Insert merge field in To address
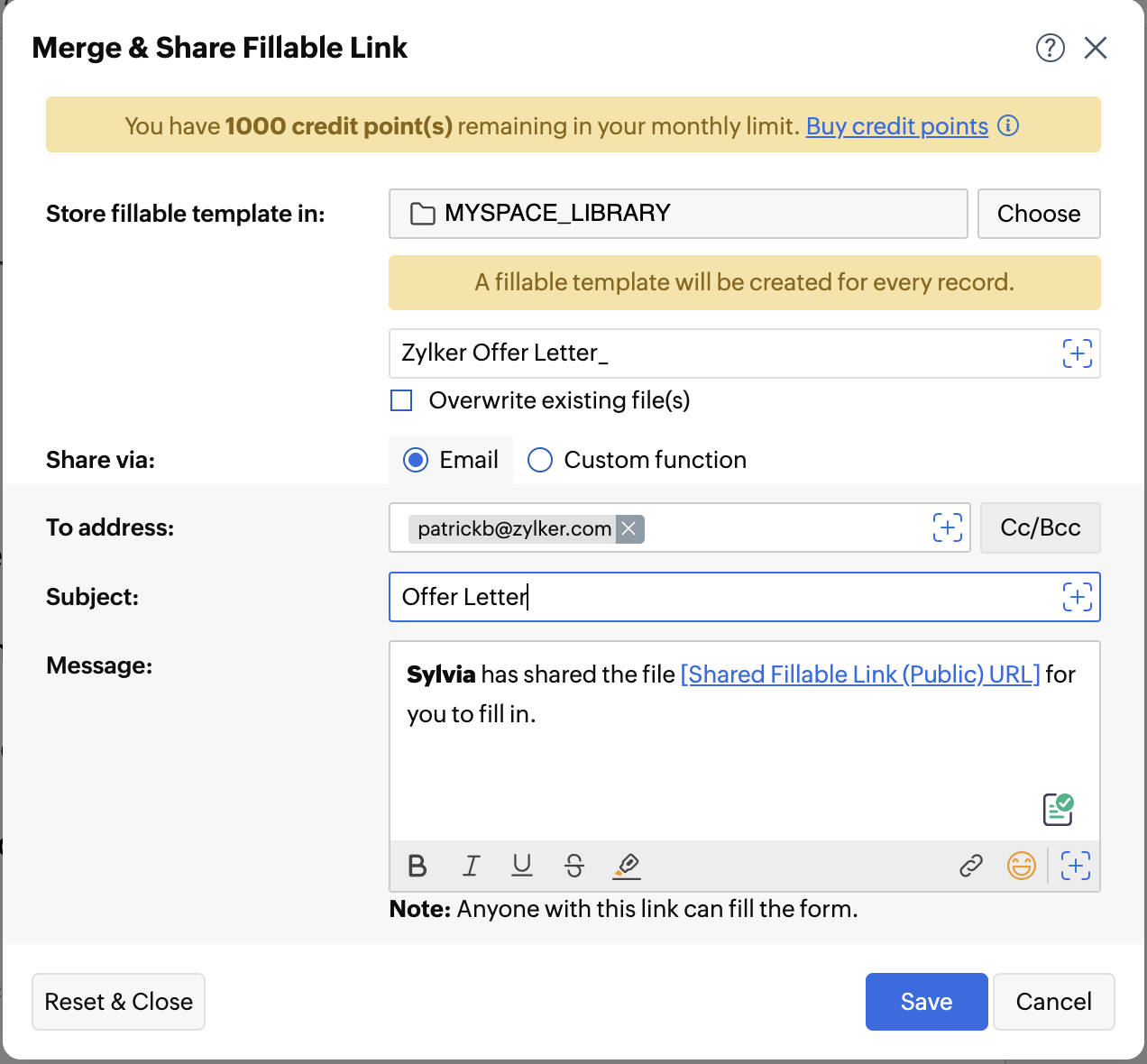1147x1064 pixels. click(947, 527)
